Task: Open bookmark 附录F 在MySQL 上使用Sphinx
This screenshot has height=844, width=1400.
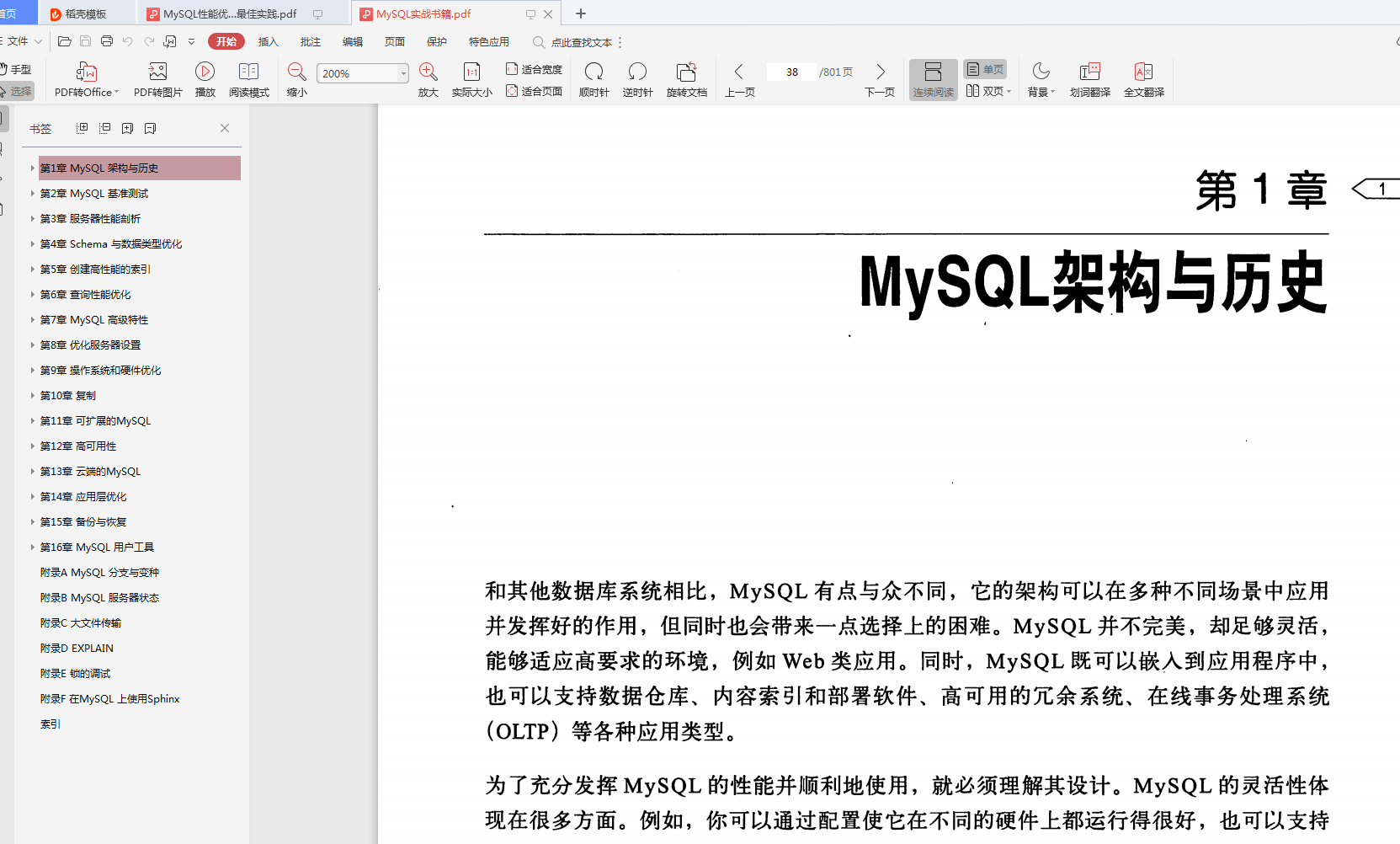Action: click(109, 698)
